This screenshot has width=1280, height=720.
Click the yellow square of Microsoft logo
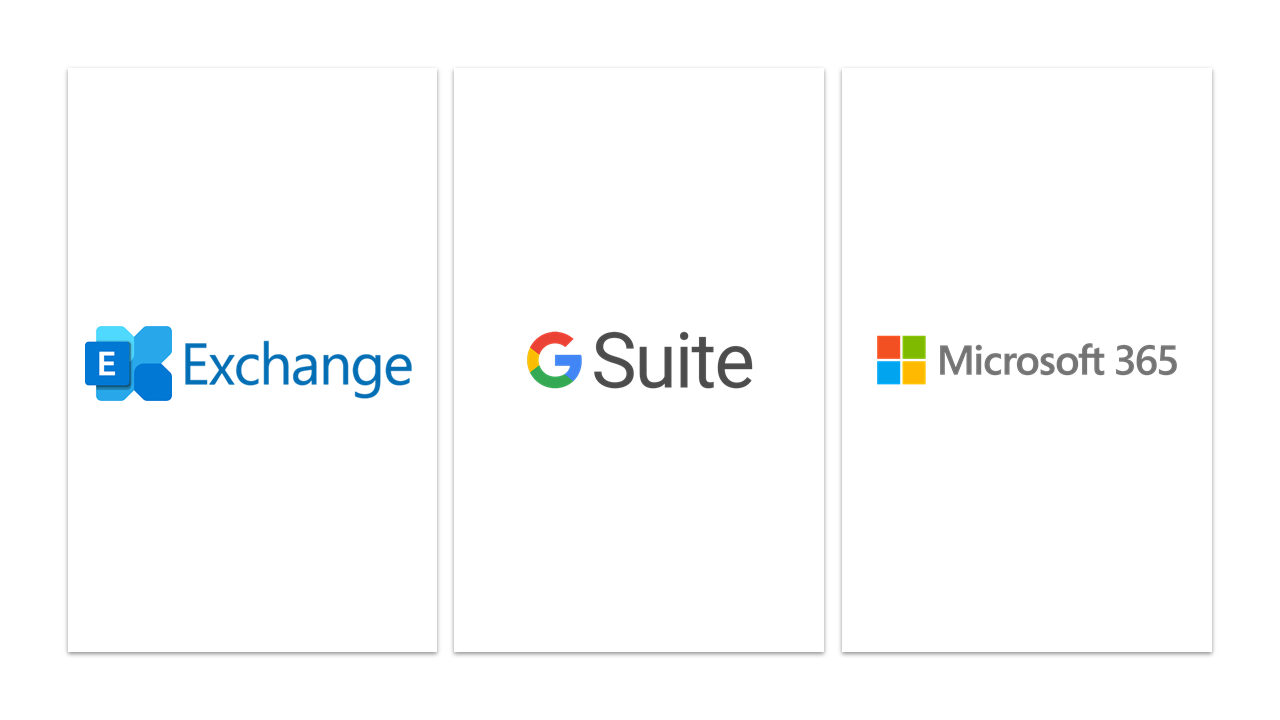click(914, 373)
